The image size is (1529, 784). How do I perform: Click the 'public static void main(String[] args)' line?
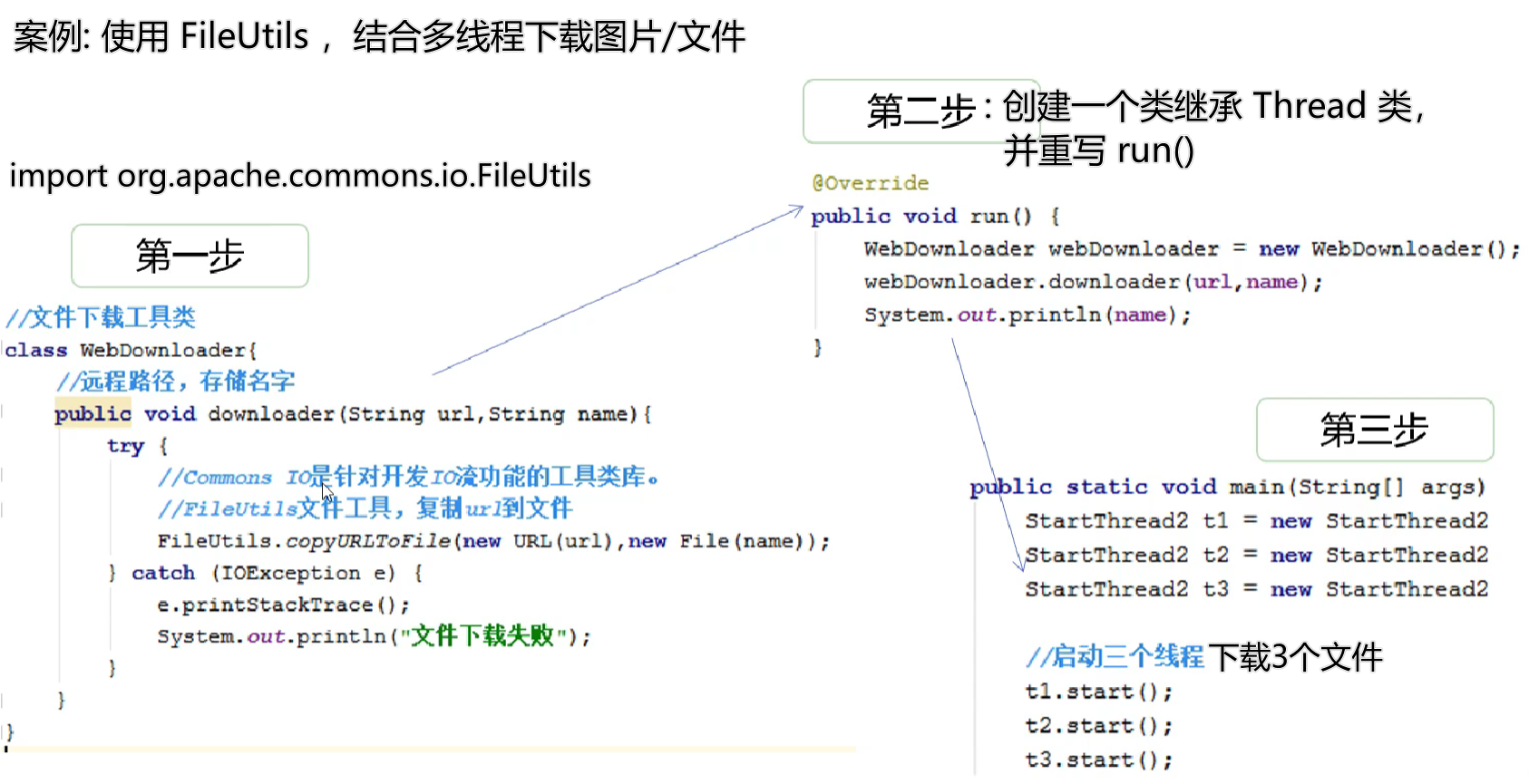point(1228,488)
